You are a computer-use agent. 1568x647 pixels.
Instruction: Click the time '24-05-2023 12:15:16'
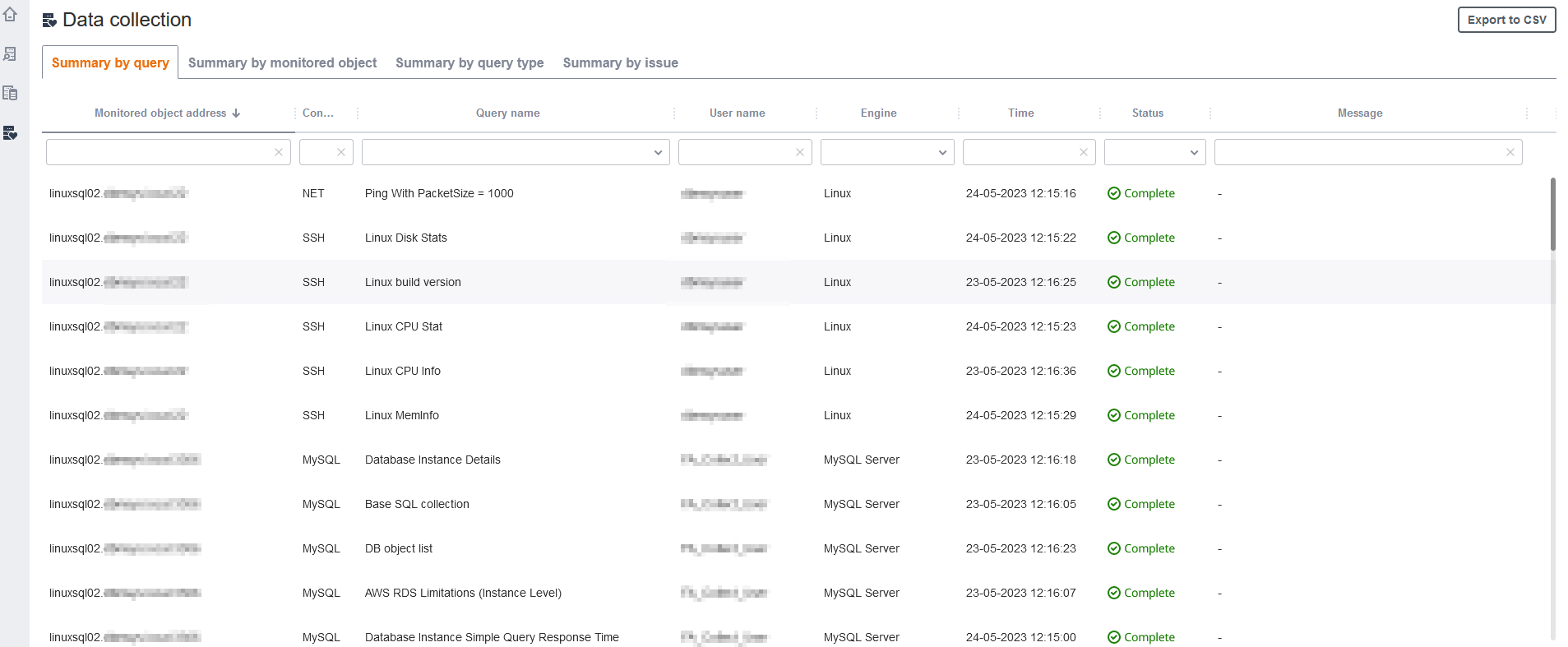(1020, 193)
